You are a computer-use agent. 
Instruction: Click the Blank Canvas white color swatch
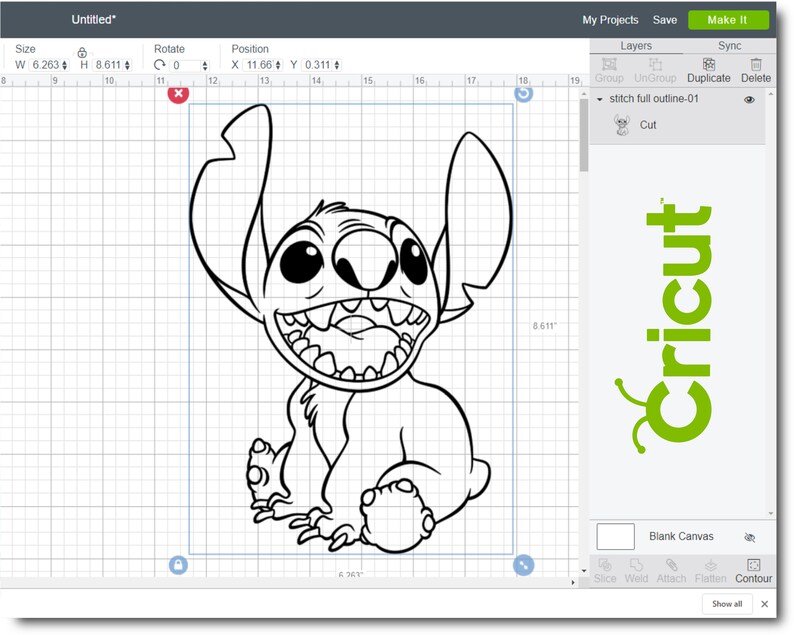[615, 537]
